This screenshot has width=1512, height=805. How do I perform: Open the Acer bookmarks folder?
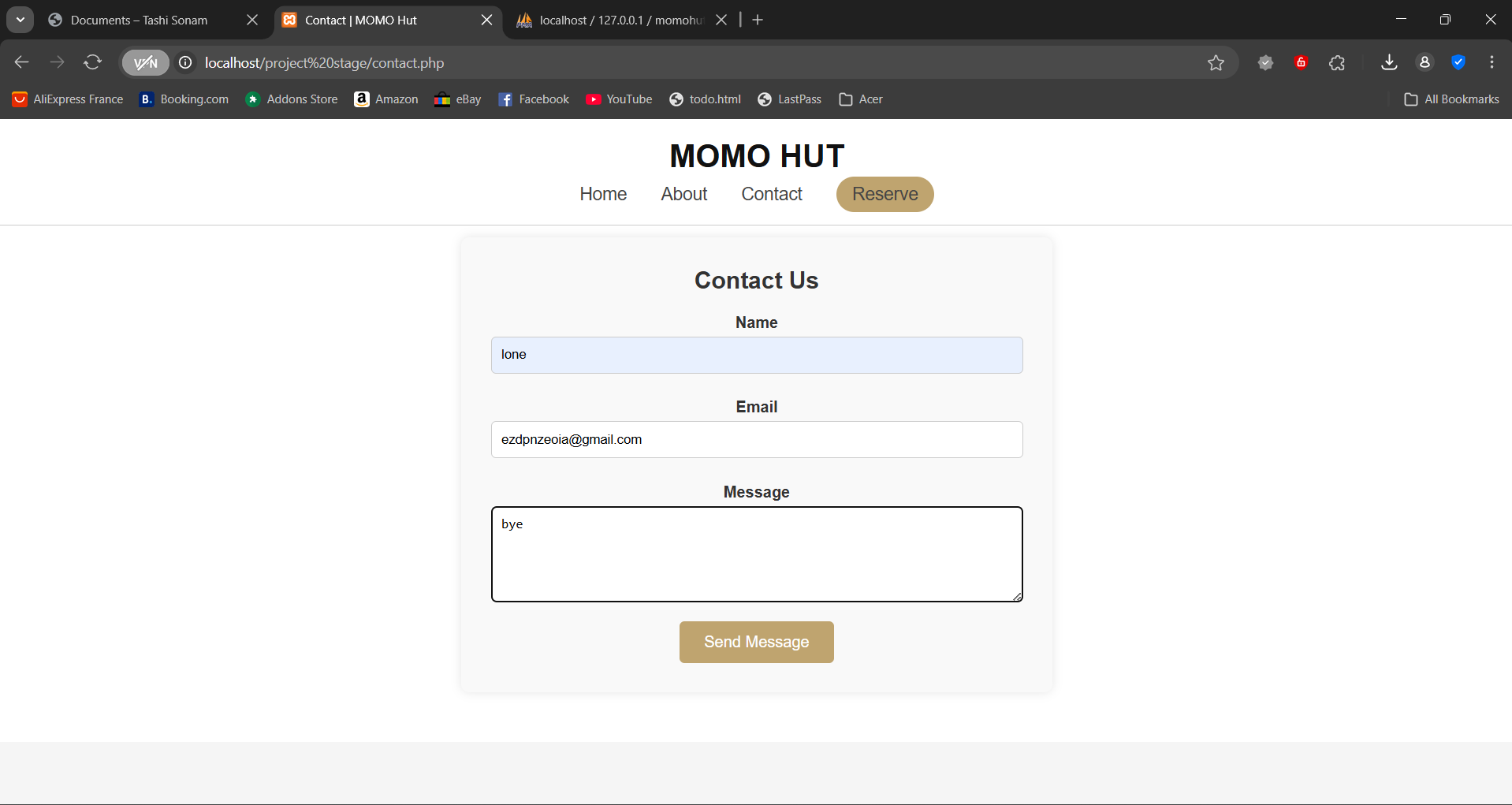click(861, 99)
